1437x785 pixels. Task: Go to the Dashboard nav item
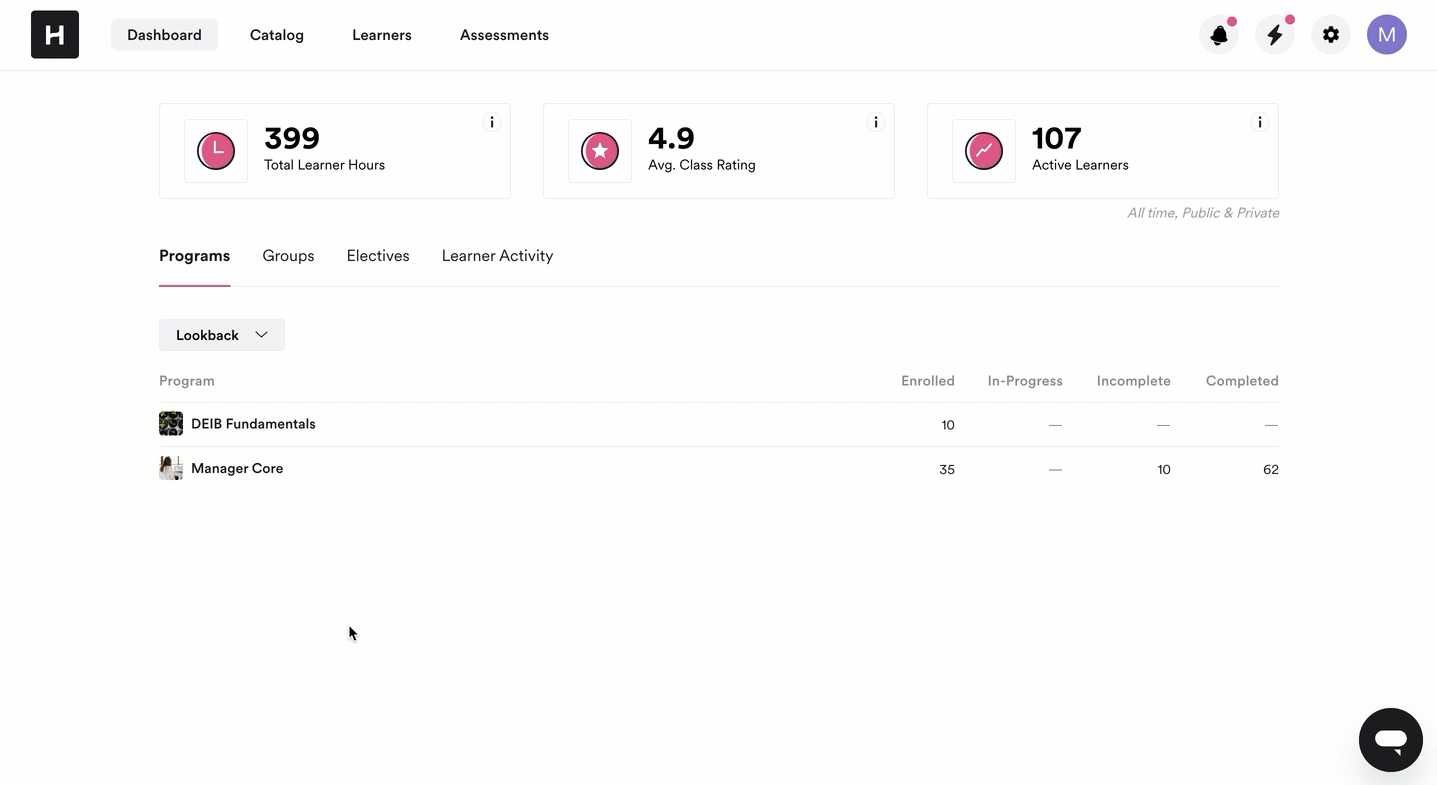coord(164,35)
